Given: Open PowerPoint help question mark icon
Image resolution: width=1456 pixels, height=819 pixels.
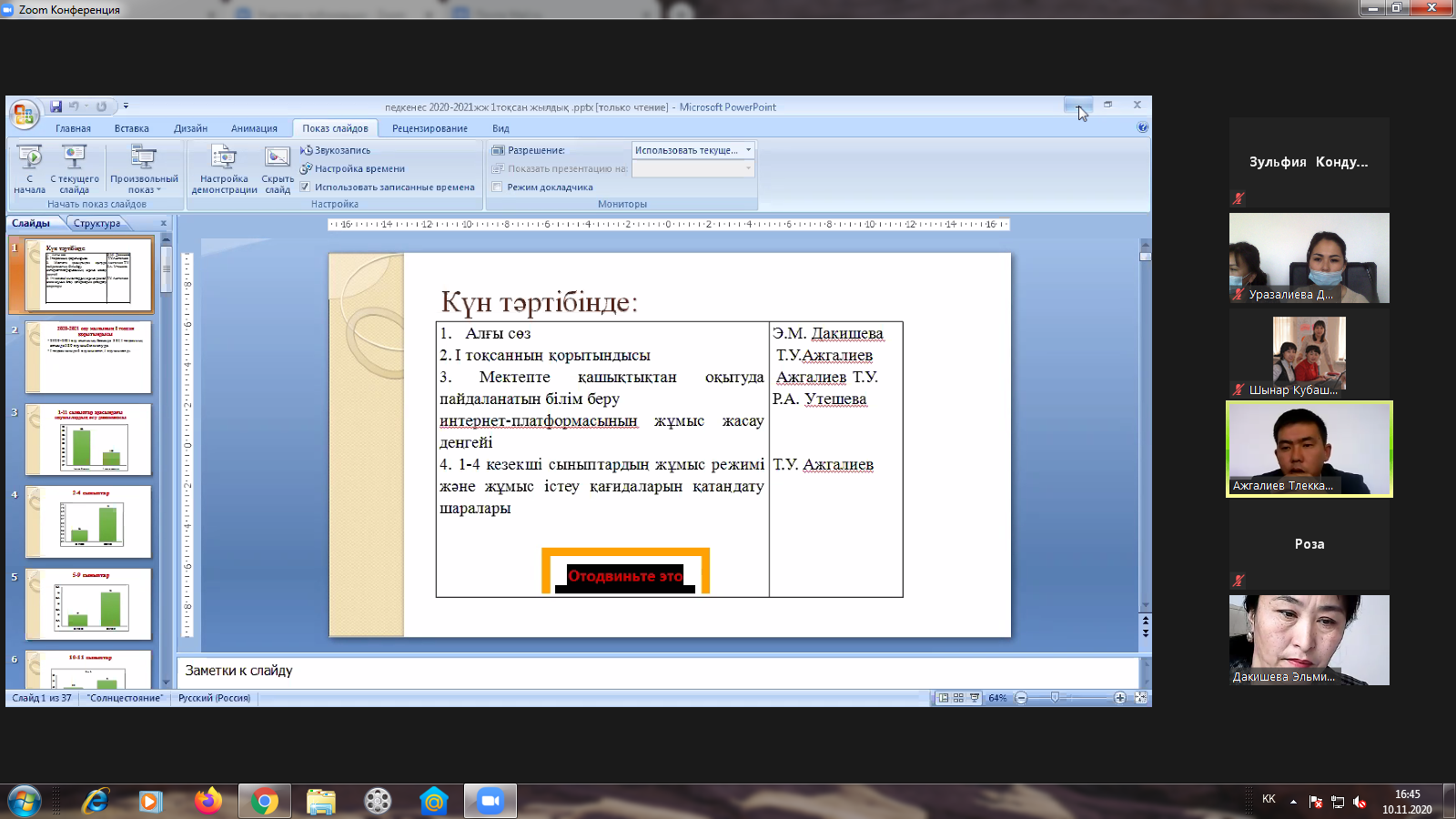Looking at the screenshot, I should point(1142,127).
